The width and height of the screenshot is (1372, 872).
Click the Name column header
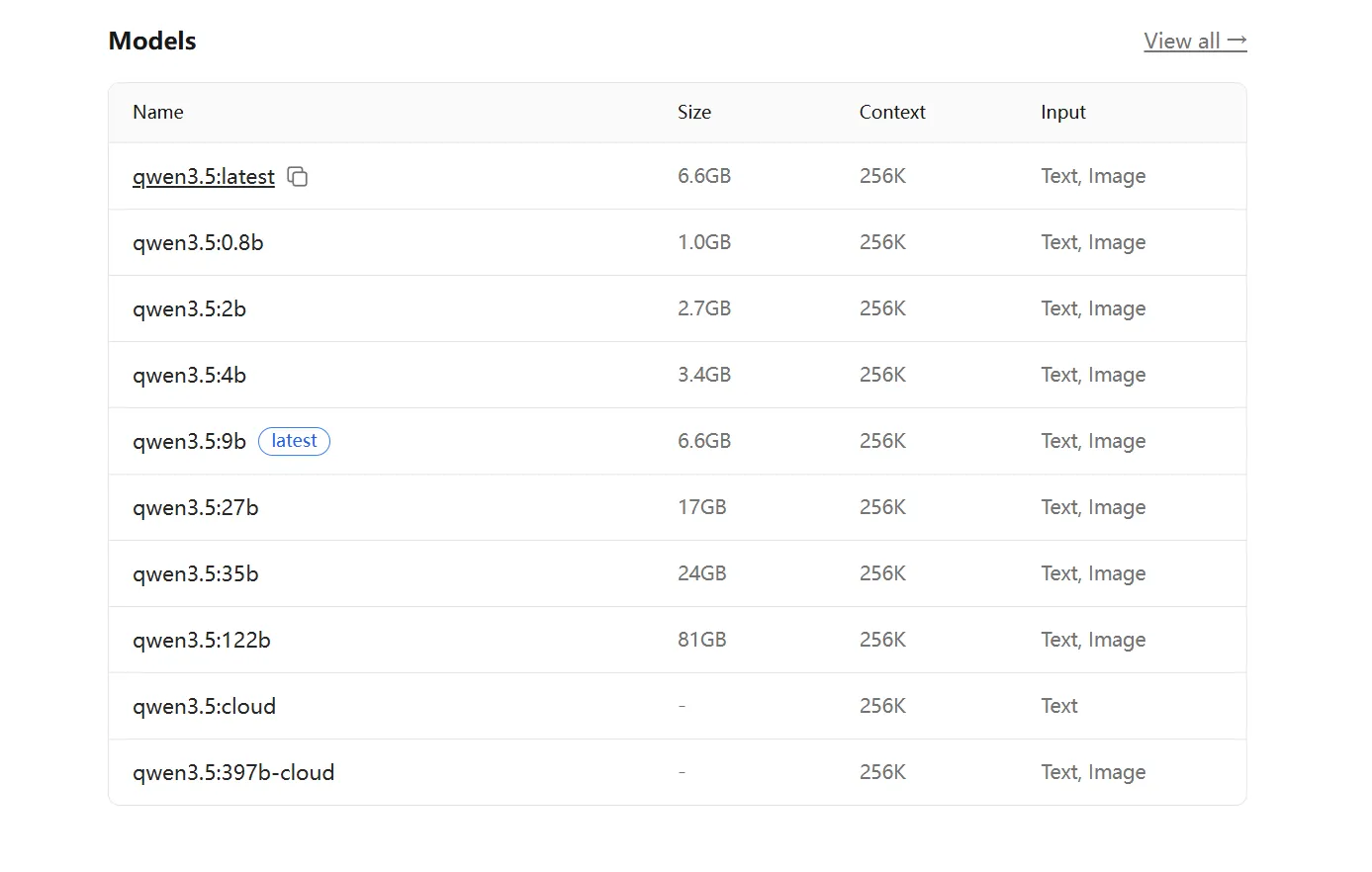(x=158, y=113)
